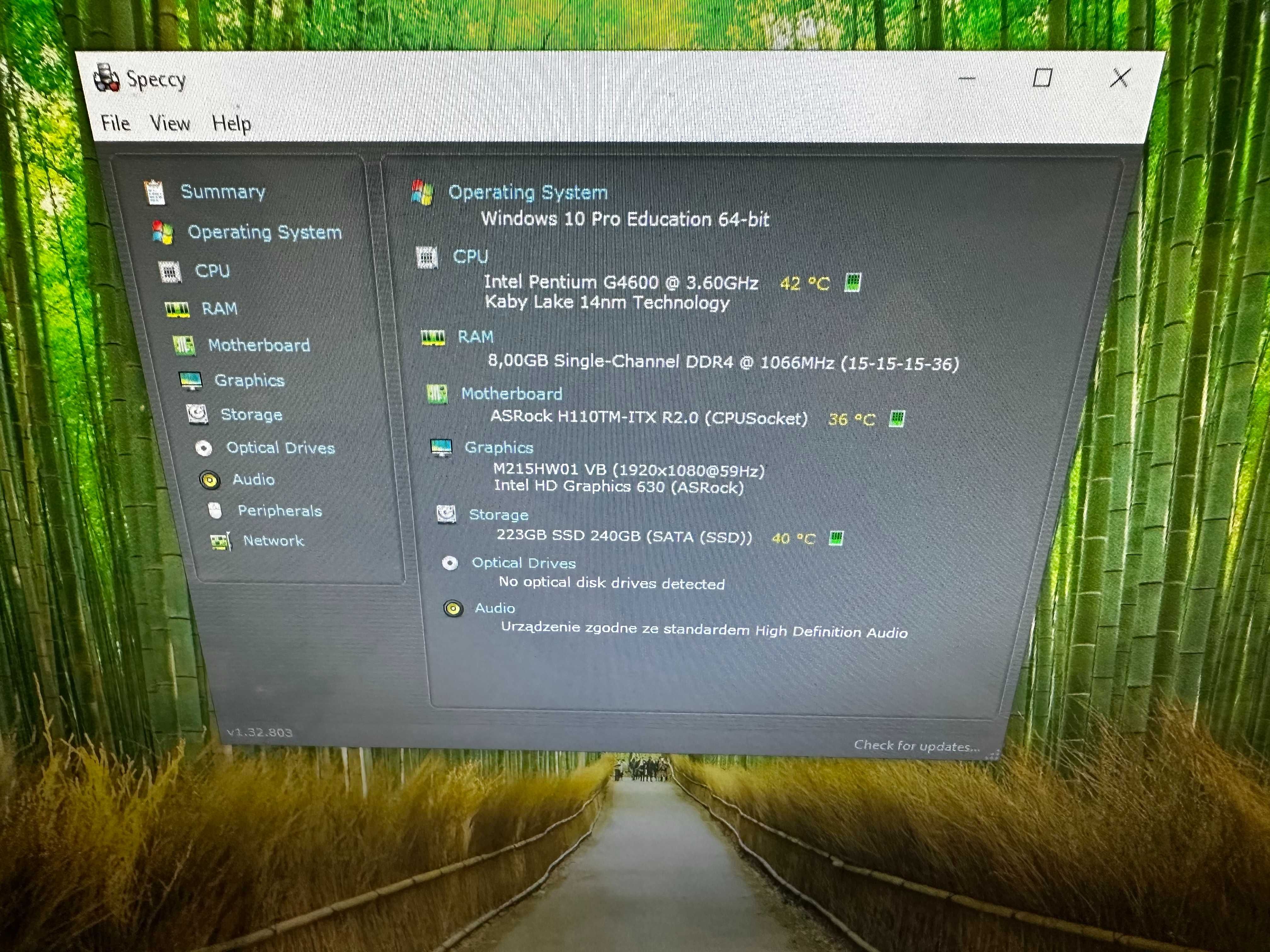The height and width of the screenshot is (952, 1270).
Task: Click the Windows flag icon in summary pane
Action: [422, 193]
